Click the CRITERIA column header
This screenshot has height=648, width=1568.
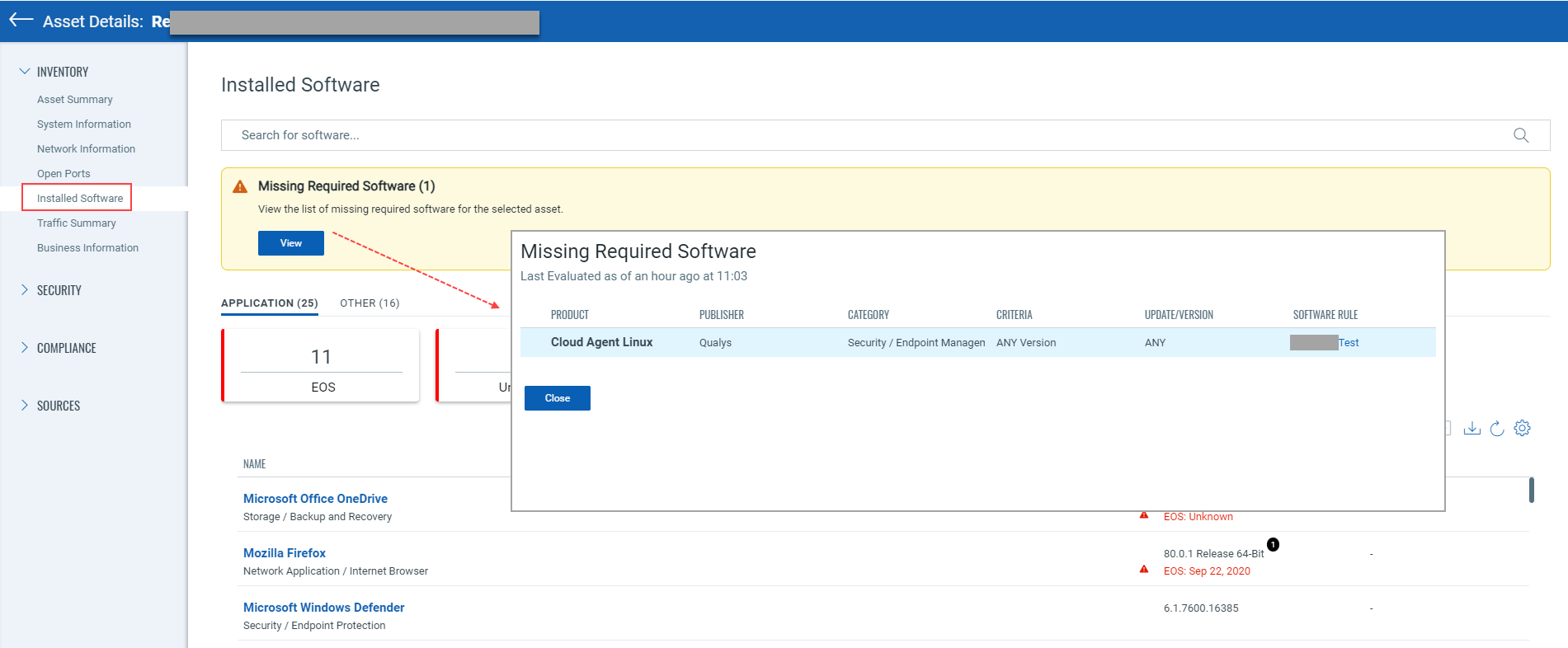[1015, 315]
